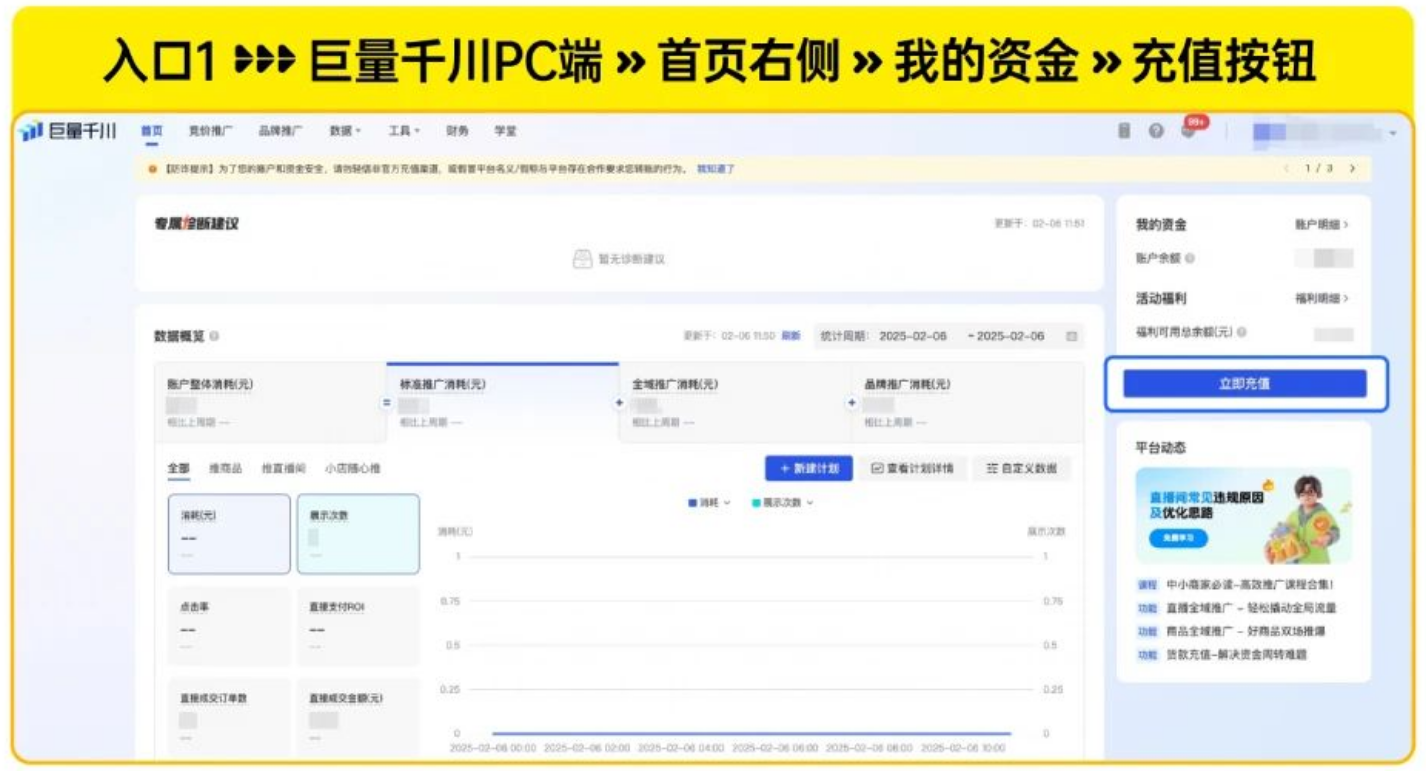This screenshot has height=771, width=1426.
Task: Go to the previous notice with the left arrow
Action: coord(1287,168)
